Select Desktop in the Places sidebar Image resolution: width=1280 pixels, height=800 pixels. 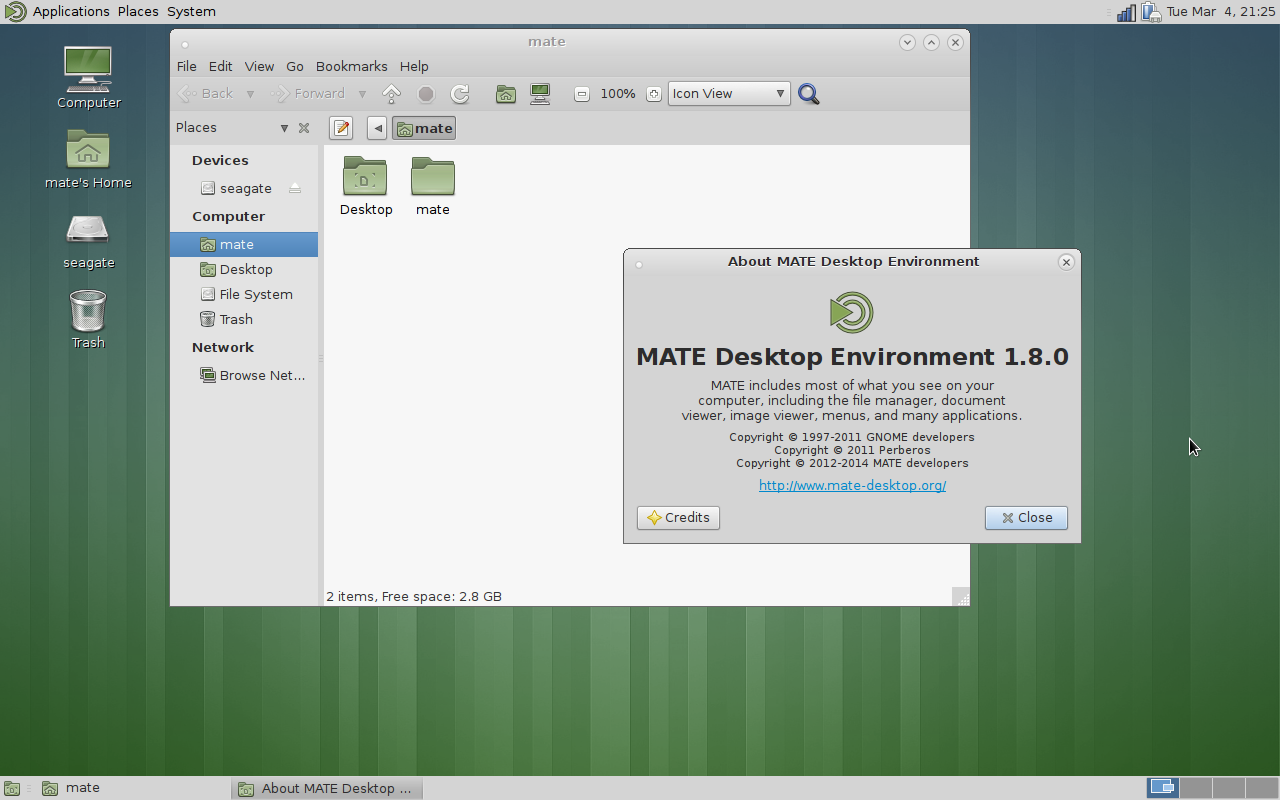(x=244, y=268)
